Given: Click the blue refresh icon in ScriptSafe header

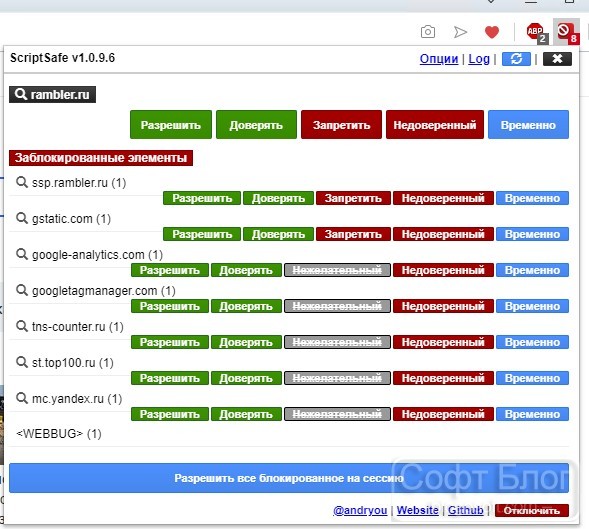Looking at the screenshot, I should click(516, 59).
